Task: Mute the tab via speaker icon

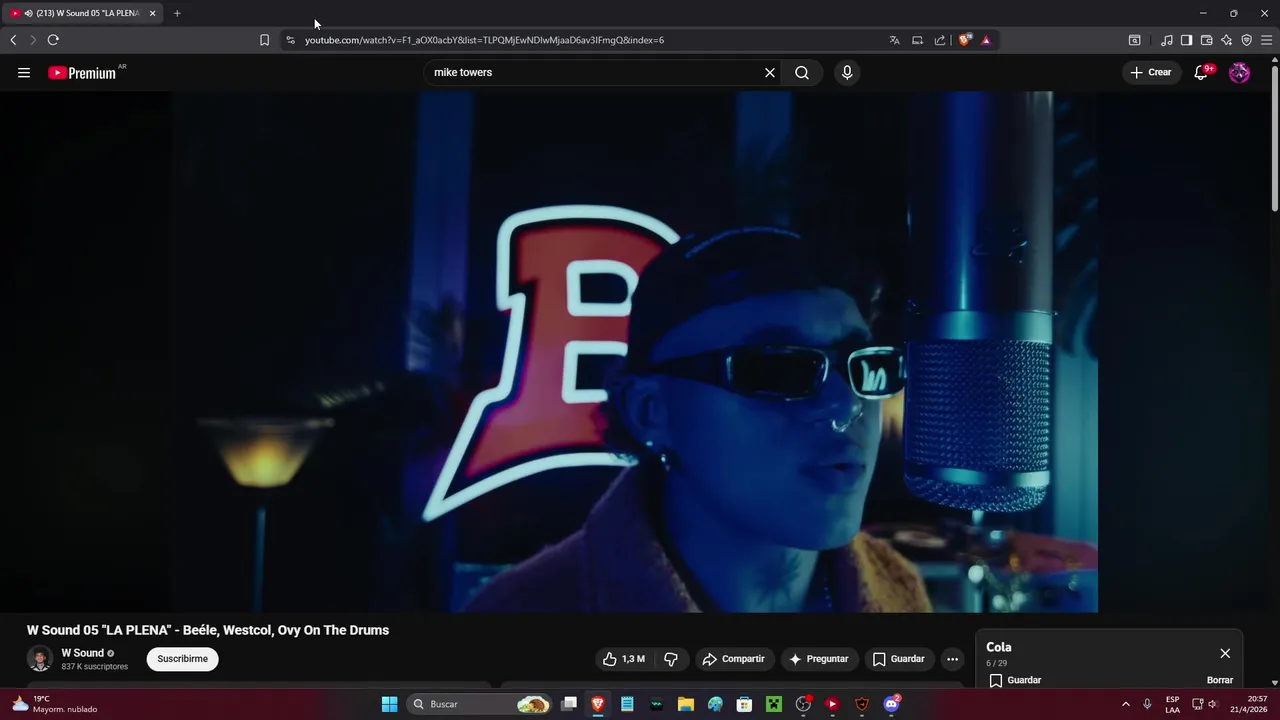Action: click(x=28, y=13)
